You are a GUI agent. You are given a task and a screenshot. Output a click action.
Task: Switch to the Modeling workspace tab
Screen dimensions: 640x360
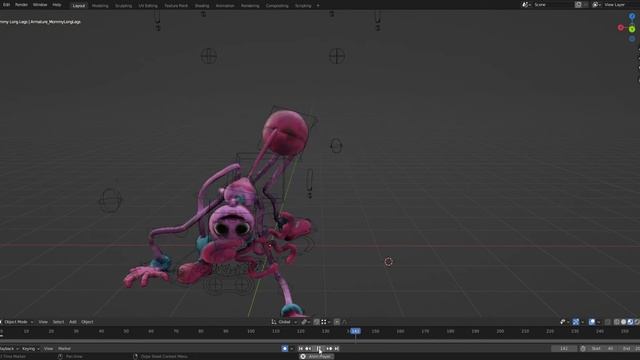(100, 6)
